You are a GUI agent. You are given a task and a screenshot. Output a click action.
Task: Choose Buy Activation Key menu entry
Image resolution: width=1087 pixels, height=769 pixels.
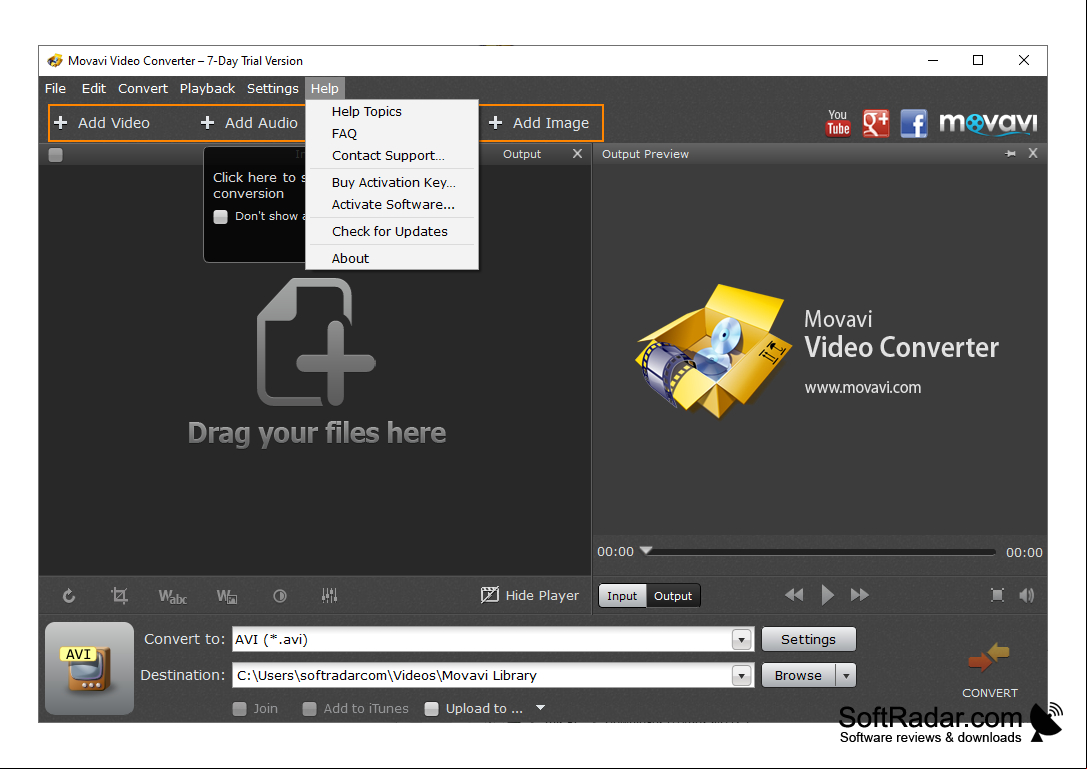tap(392, 182)
